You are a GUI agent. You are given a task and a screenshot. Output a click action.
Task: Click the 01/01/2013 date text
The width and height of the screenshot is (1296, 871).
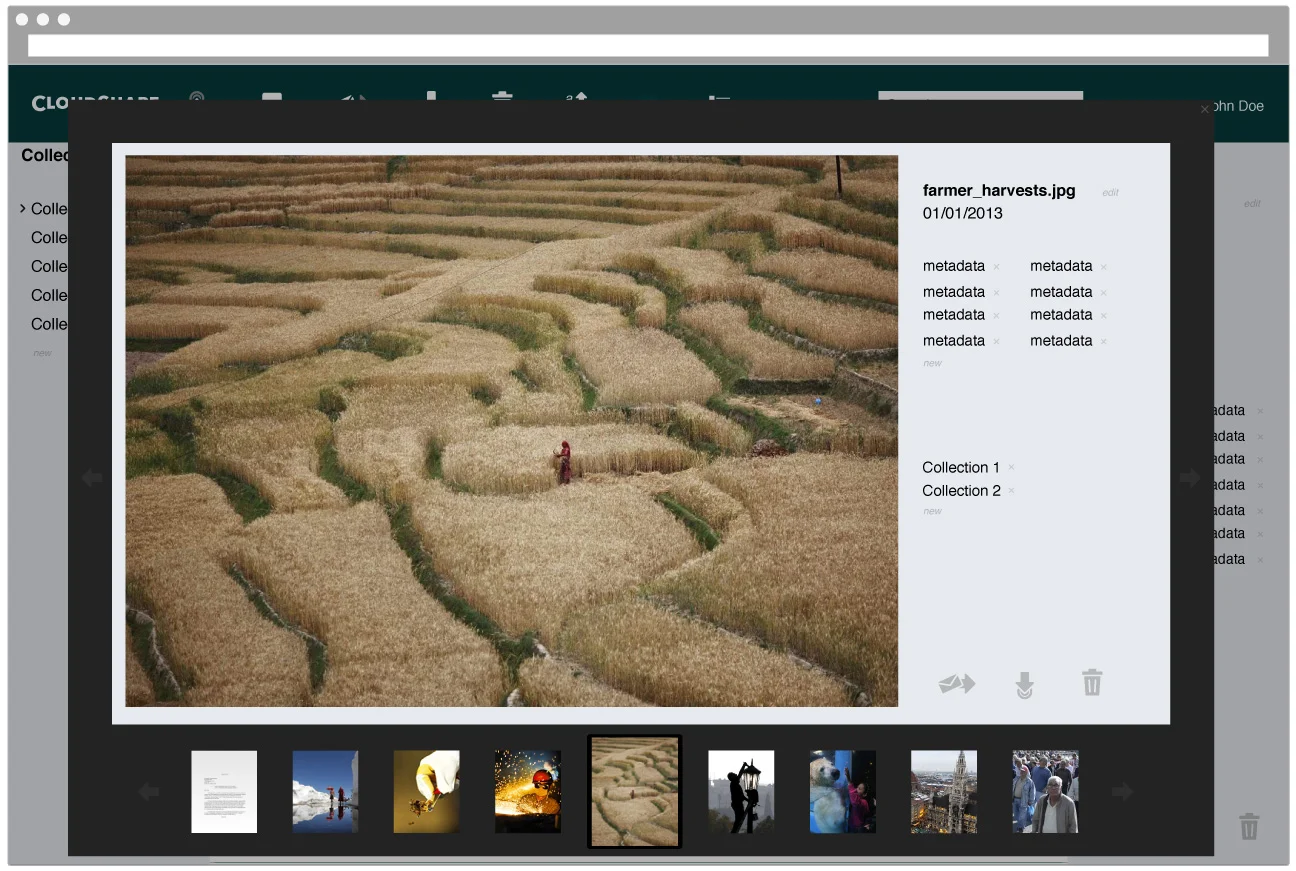(962, 213)
